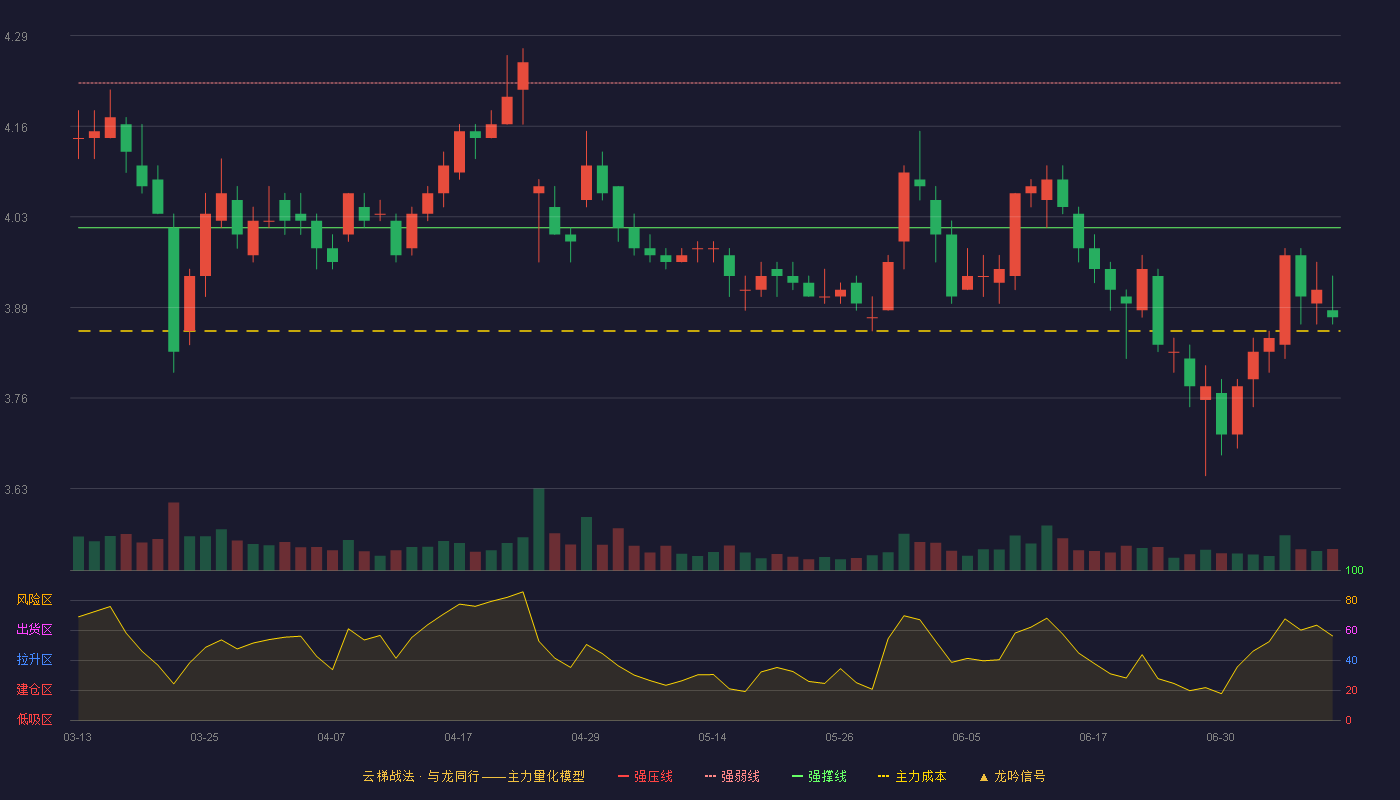Click the 06-30 date label
The height and width of the screenshot is (800, 1400).
pos(1220,737)
